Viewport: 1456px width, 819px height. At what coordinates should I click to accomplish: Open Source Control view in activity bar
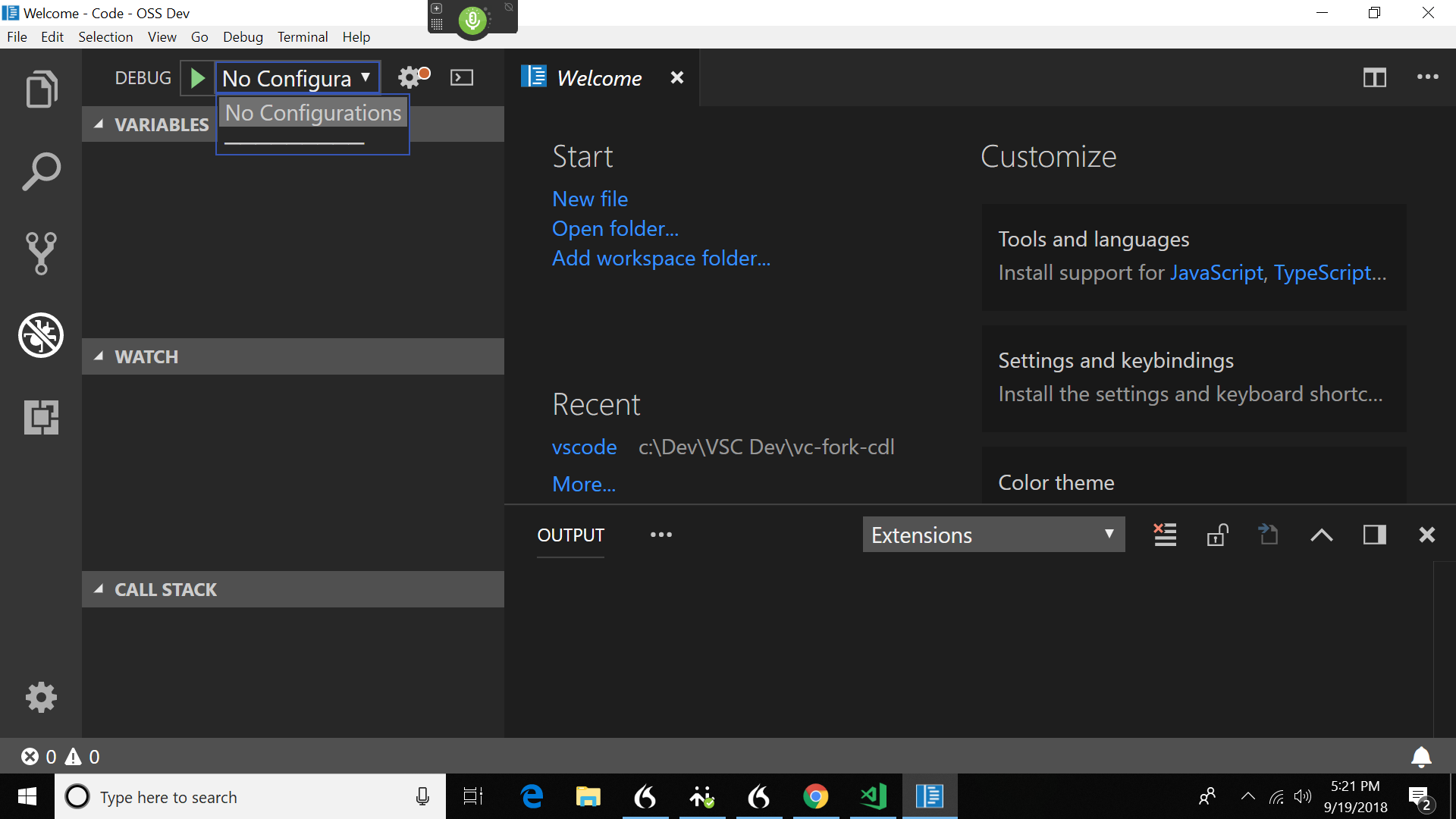41,253
